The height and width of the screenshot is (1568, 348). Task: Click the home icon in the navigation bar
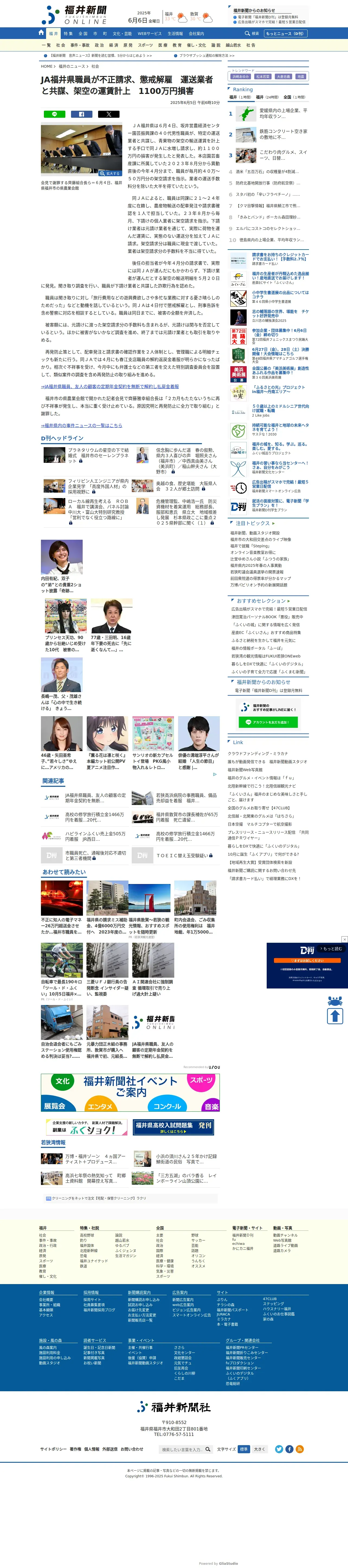coord(41,33)
